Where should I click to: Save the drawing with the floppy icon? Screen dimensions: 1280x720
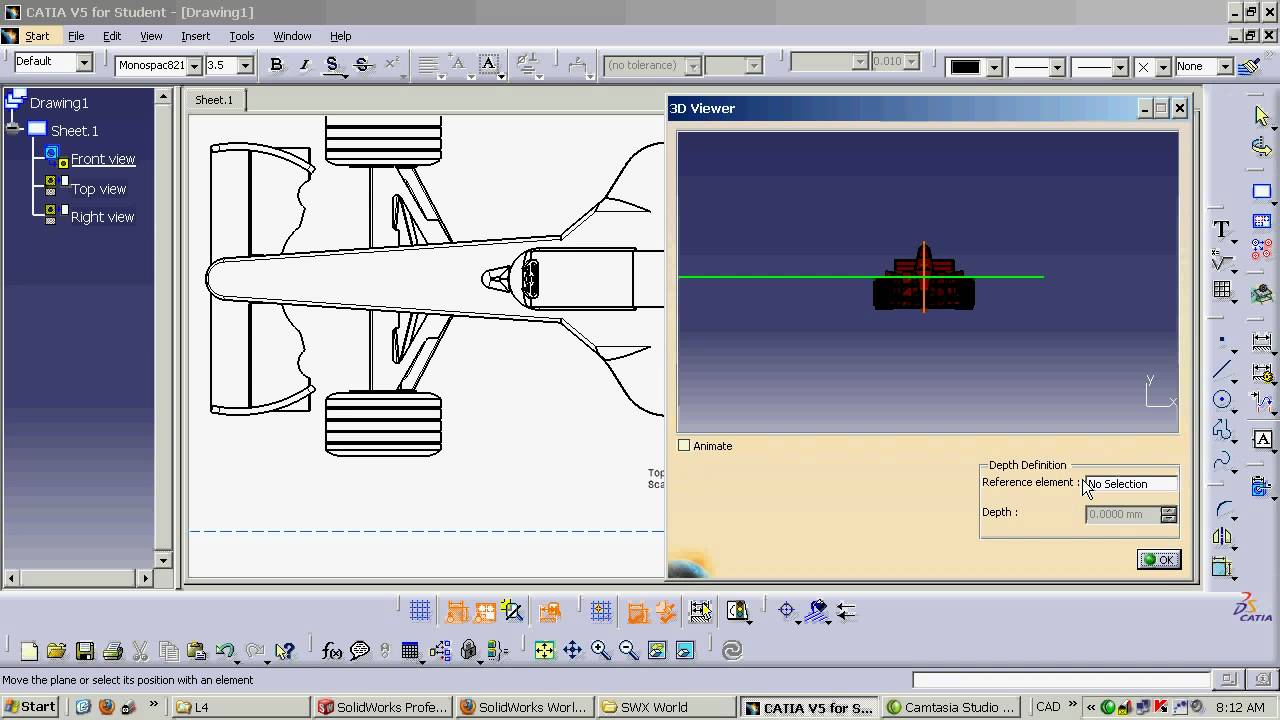coord(85,651)
